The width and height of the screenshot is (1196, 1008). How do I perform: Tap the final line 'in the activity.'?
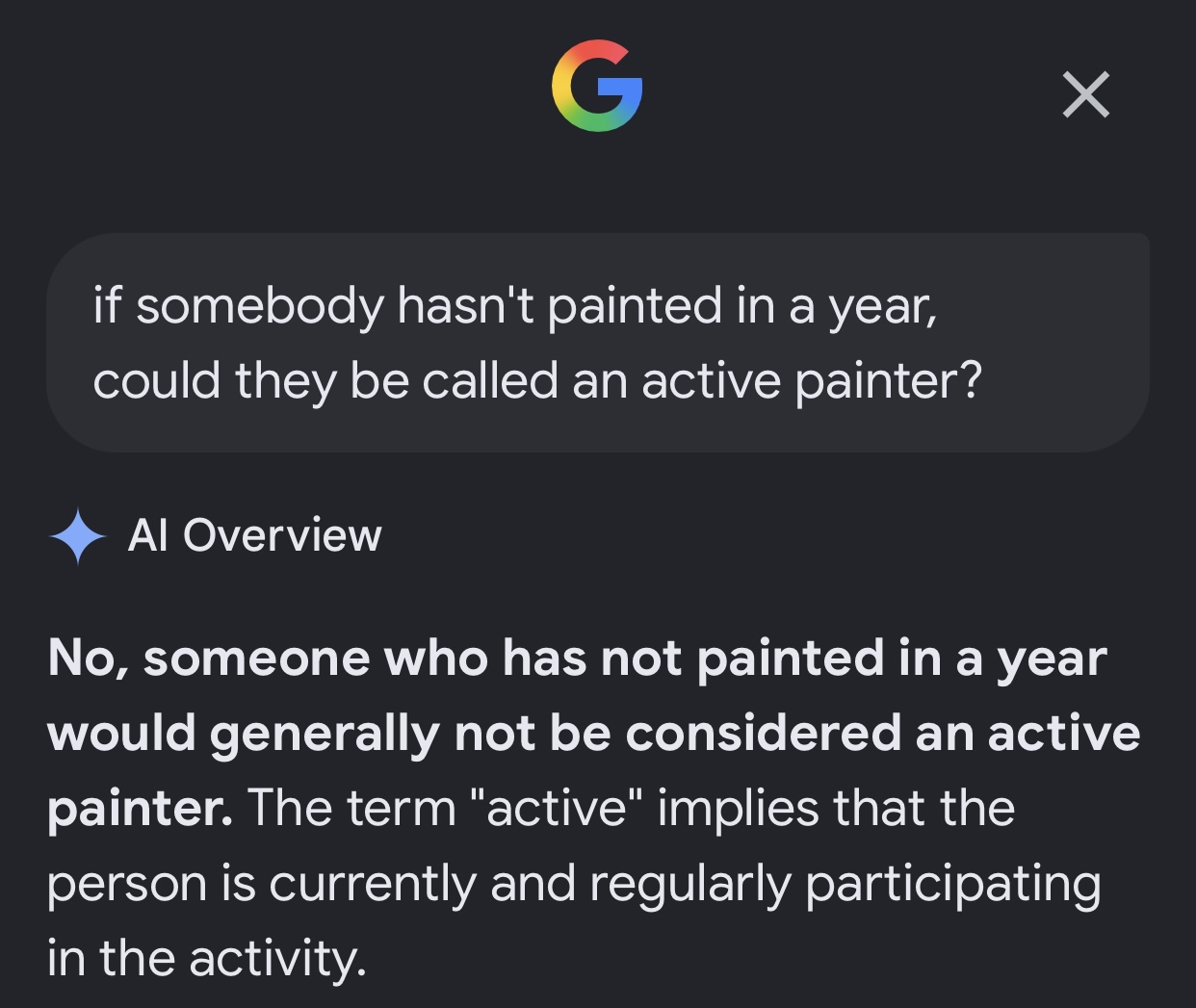coord(207,959)
